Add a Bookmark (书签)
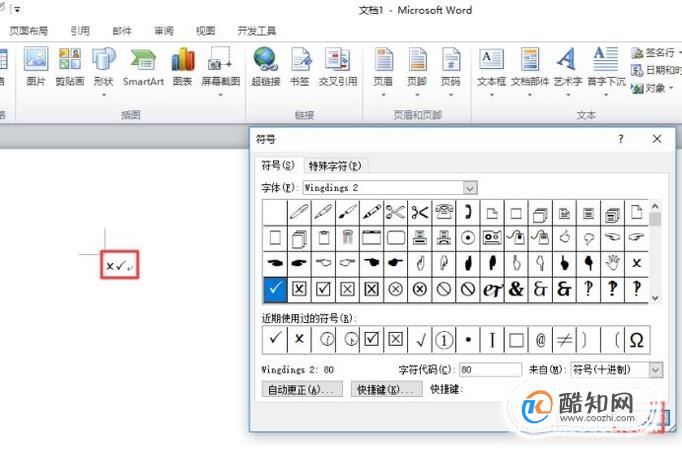682x461 pixels. point(300,67)
